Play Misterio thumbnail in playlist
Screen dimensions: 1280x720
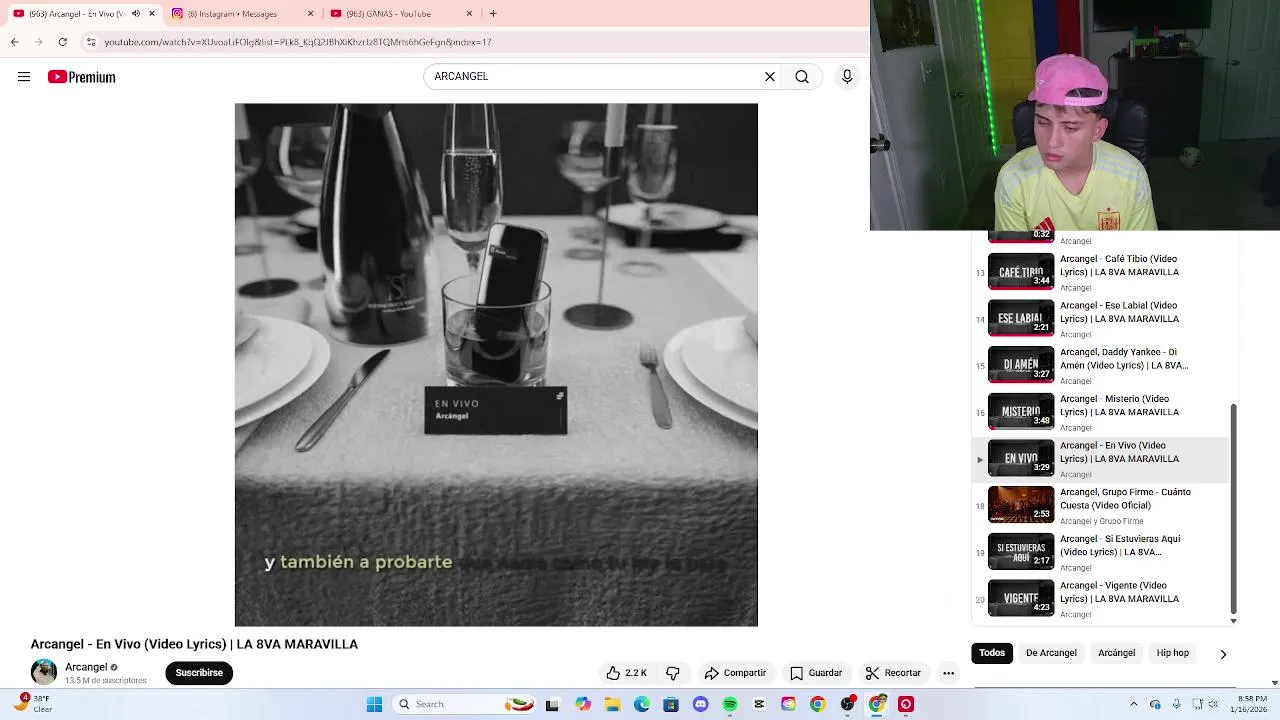click(1021, 411)
